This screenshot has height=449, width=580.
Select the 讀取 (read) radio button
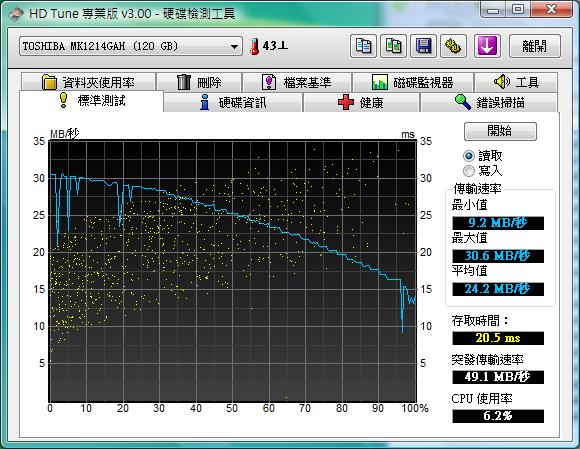469,156
